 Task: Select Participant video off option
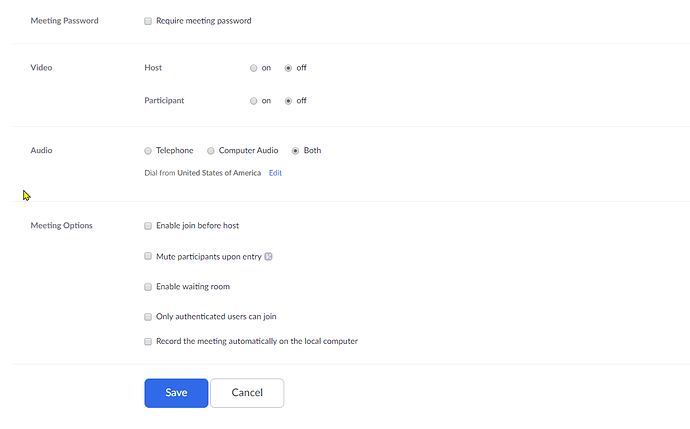tap(289, 101)
